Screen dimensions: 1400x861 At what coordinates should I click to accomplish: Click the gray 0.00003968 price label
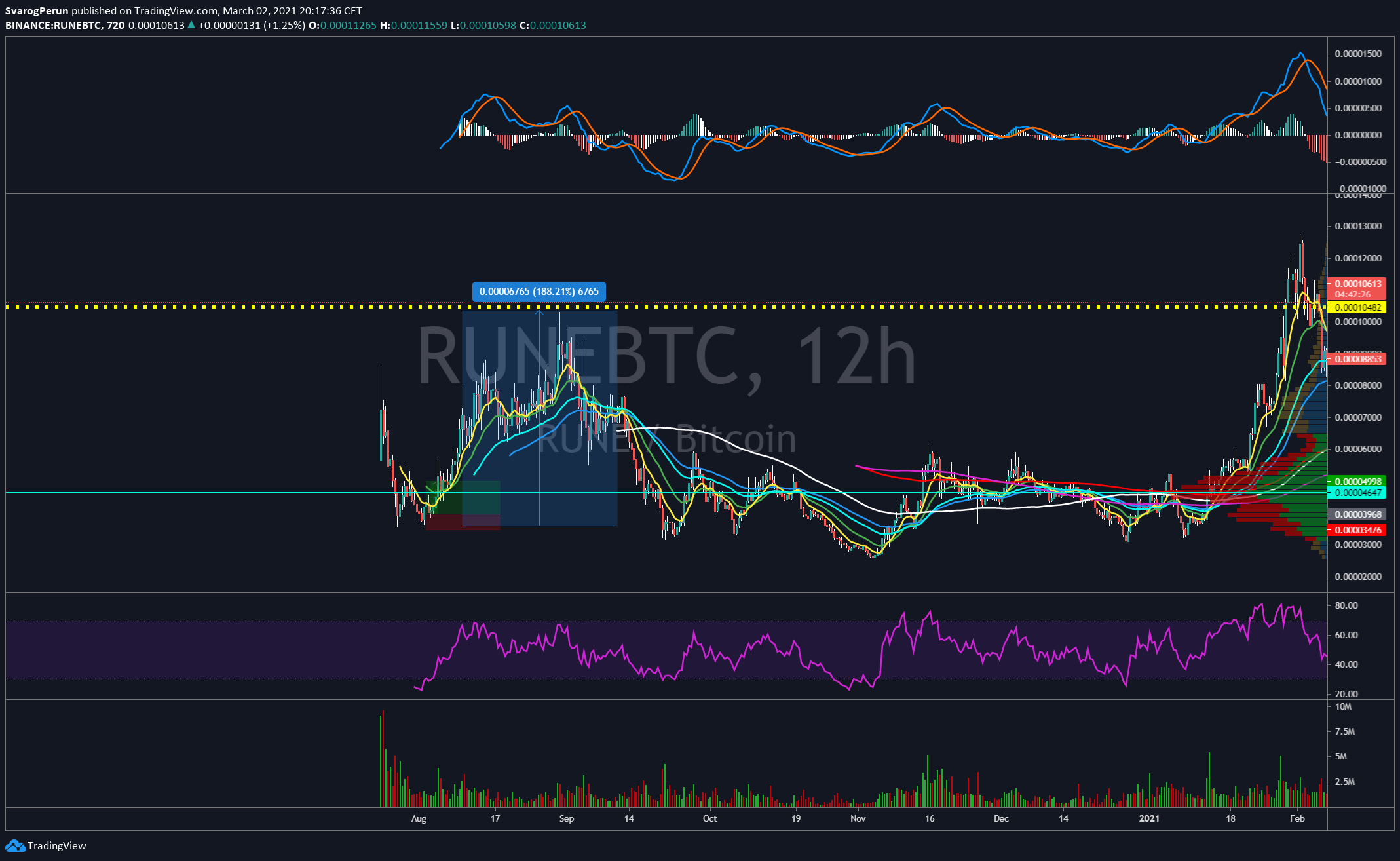(1358, 514)
